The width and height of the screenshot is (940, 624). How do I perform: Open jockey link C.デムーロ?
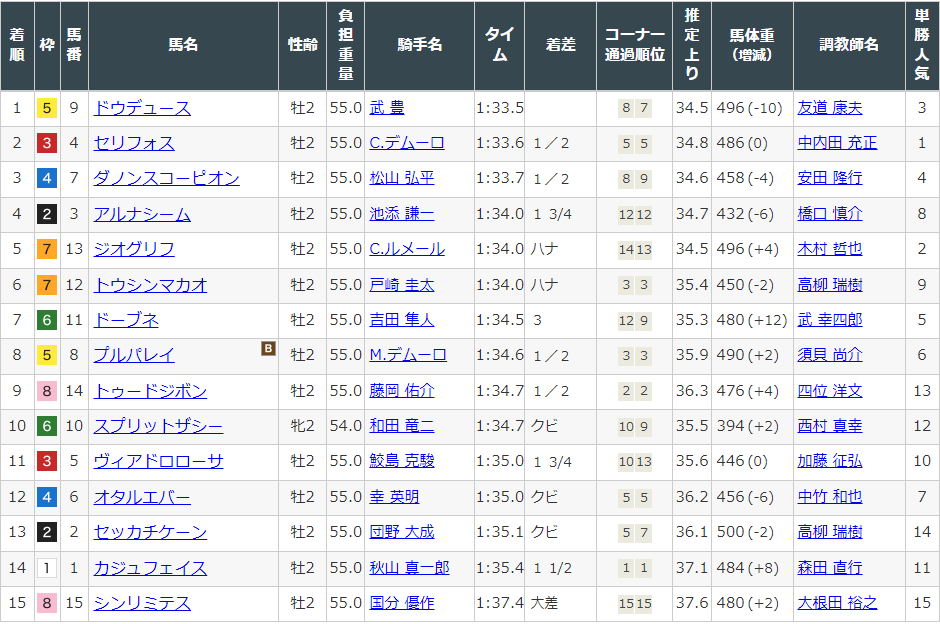pos(407,143)
